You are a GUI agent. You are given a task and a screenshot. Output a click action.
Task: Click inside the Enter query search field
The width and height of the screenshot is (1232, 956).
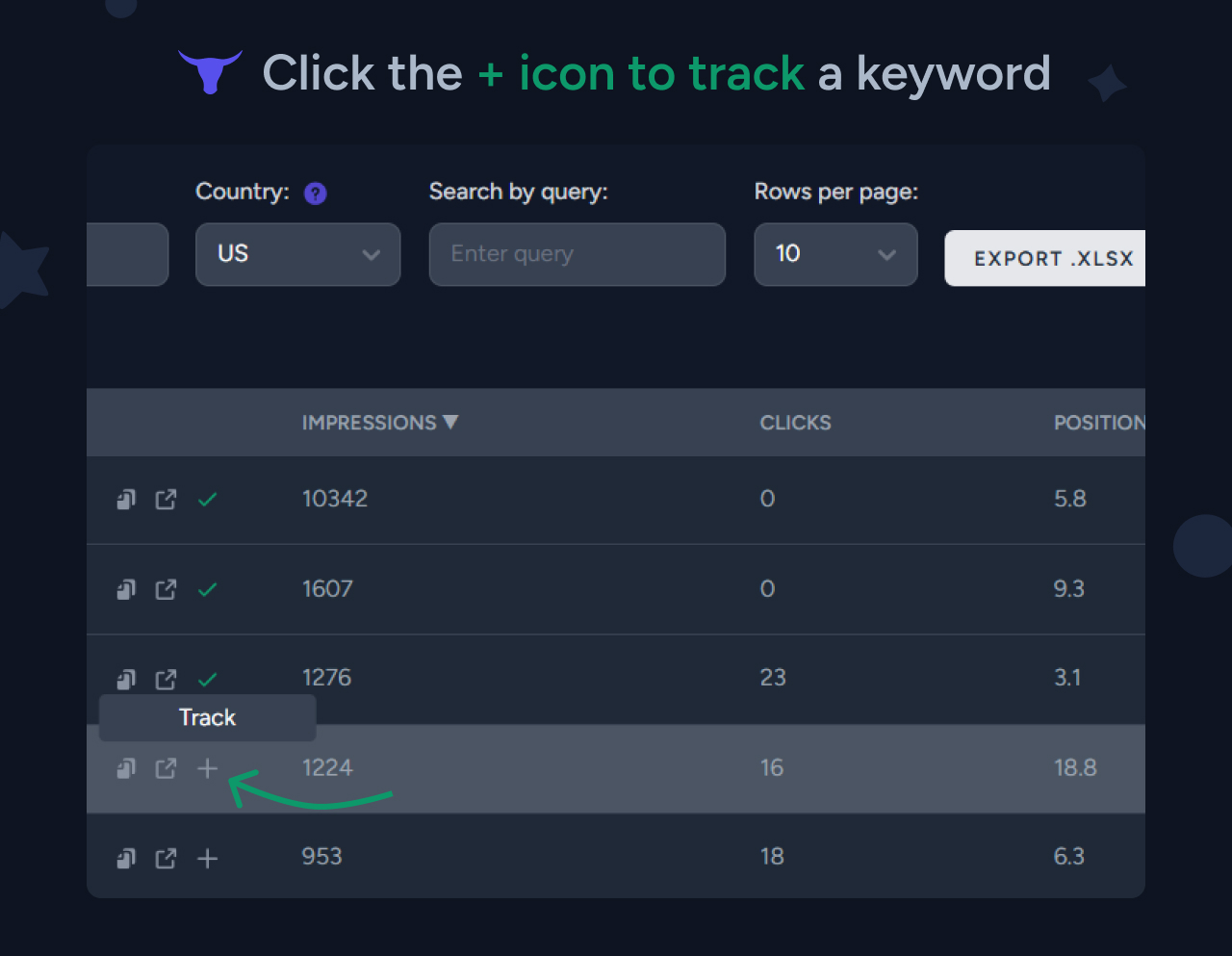click(x=576, y=254)
